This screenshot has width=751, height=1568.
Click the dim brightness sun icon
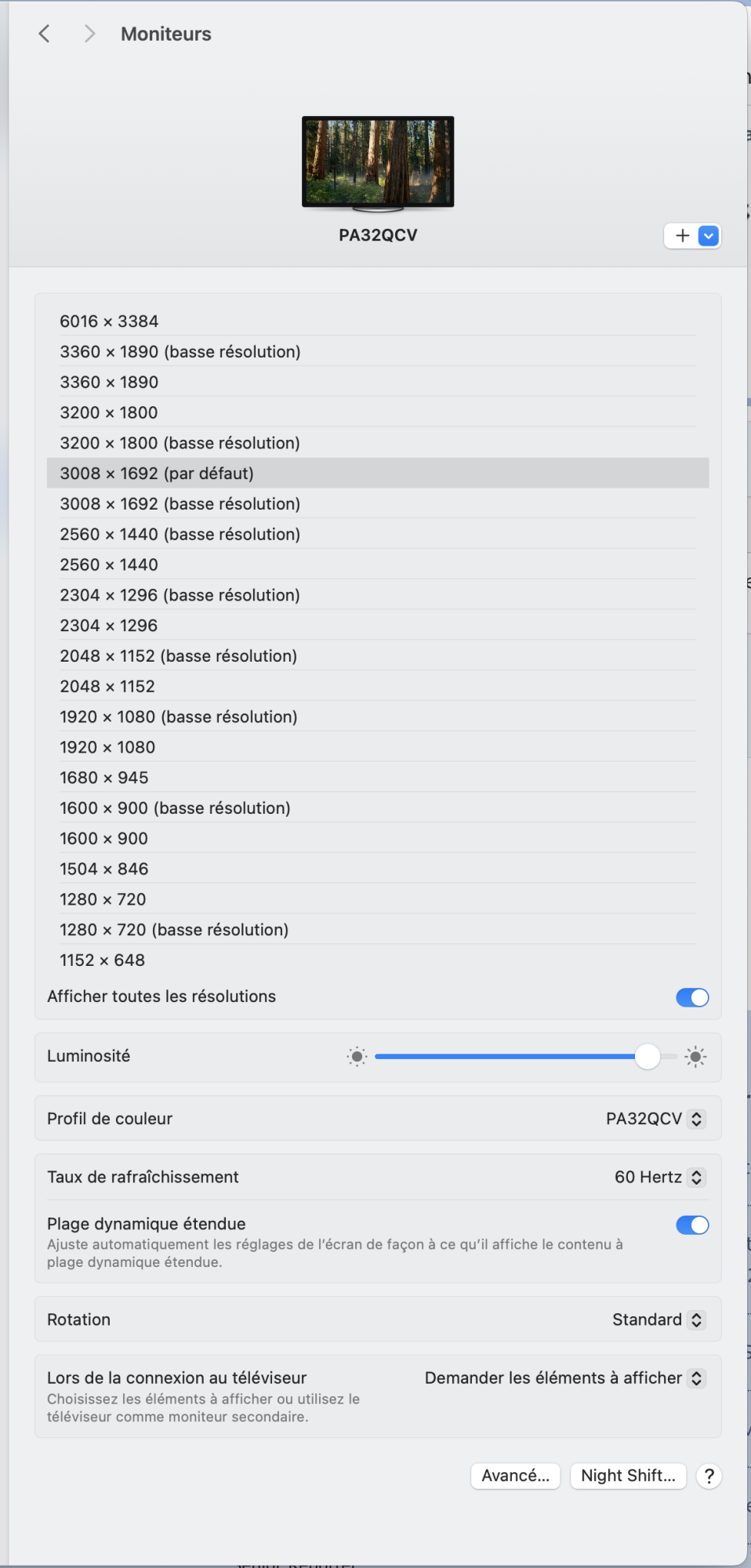357,1057
